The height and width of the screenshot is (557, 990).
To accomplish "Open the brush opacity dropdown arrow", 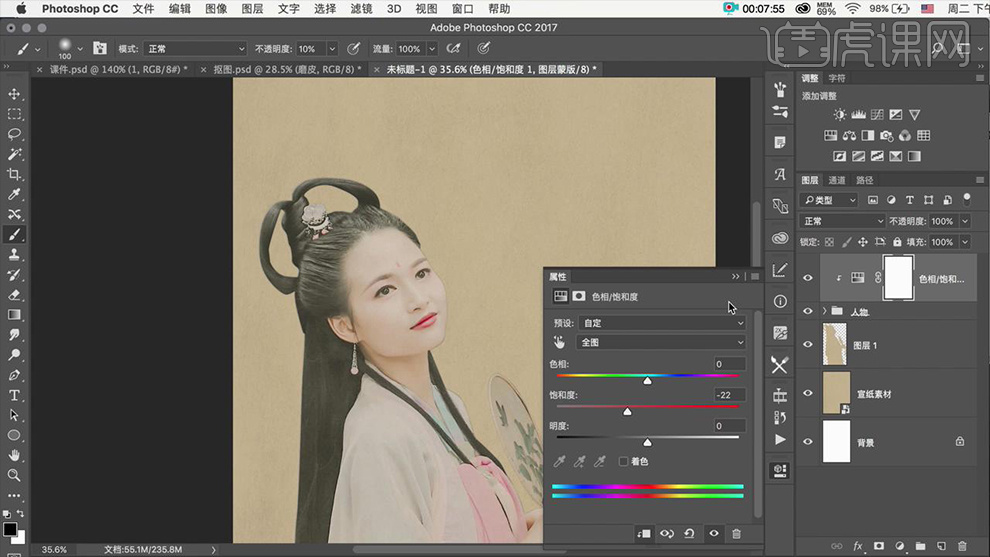I will pyautogui.click(x=332, y=49).
